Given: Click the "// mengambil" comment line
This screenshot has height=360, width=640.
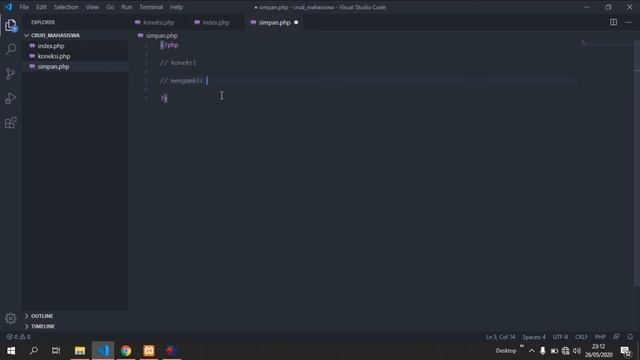Looking at the screenshot, I should [x=181, y=81].
